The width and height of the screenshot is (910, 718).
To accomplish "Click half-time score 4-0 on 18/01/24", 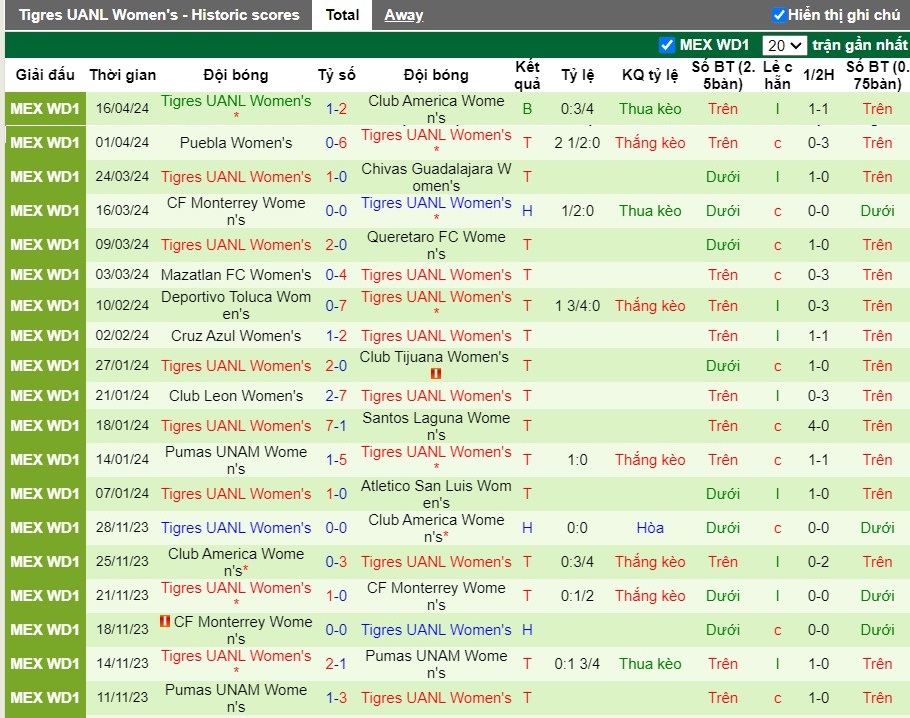I will click(x=818, y=425).
